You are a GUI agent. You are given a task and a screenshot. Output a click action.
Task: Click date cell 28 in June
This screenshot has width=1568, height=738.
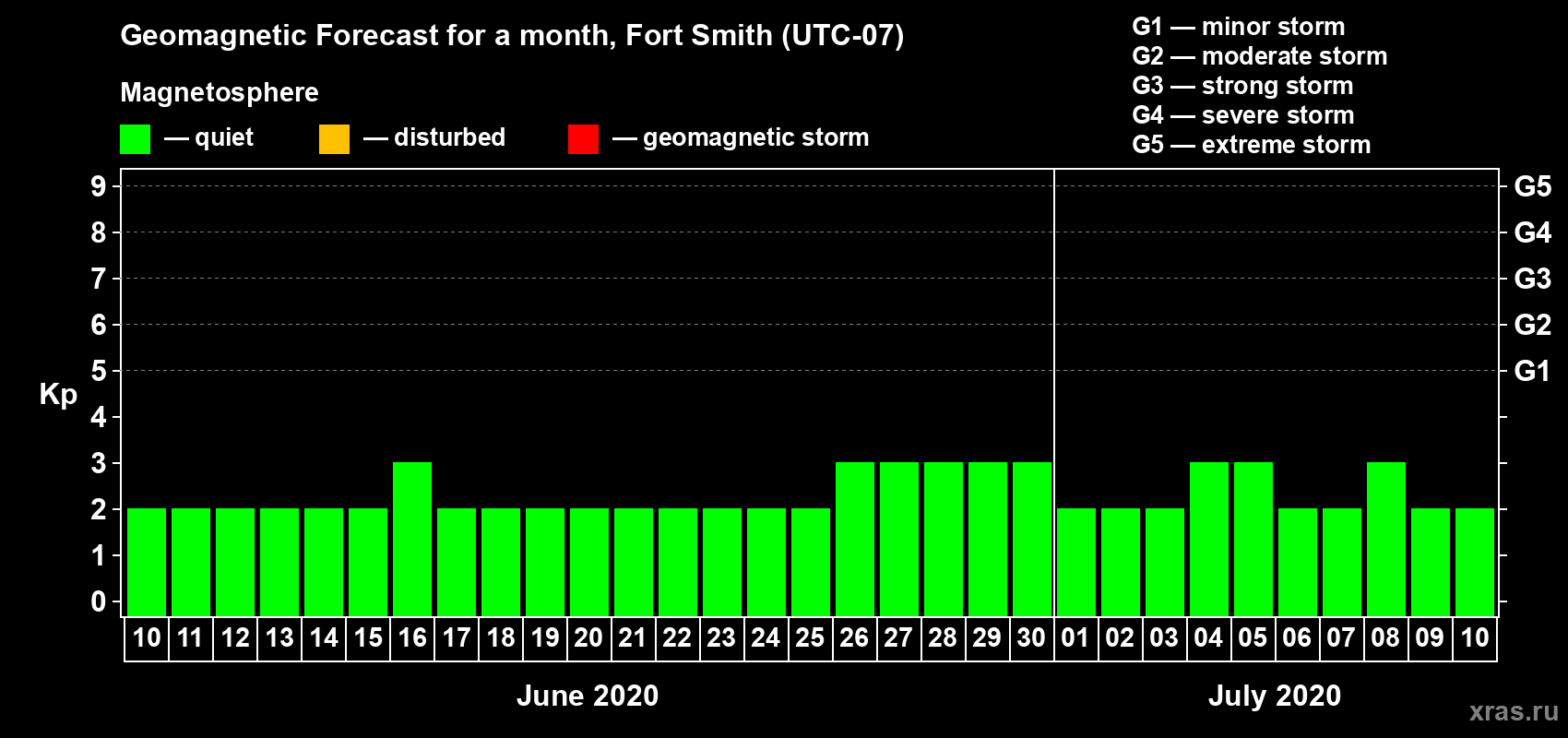944,638
